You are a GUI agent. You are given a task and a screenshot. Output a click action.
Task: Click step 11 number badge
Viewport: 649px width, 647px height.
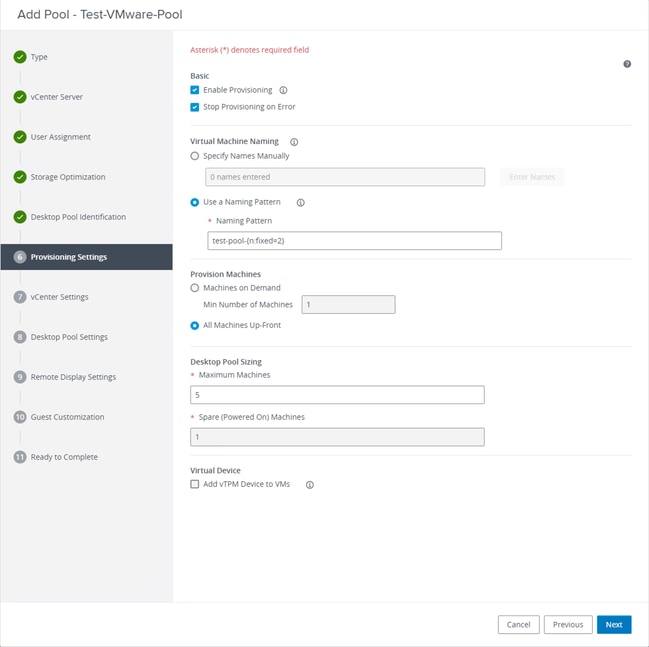[x=20, y=457]
